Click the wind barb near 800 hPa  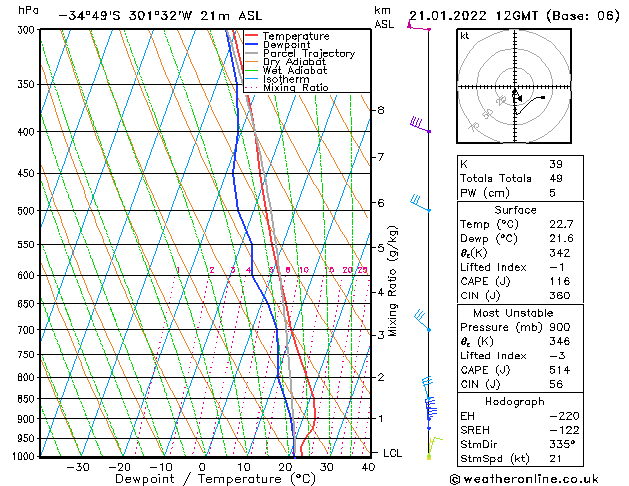pyautogui.click(x=427, y=387)
